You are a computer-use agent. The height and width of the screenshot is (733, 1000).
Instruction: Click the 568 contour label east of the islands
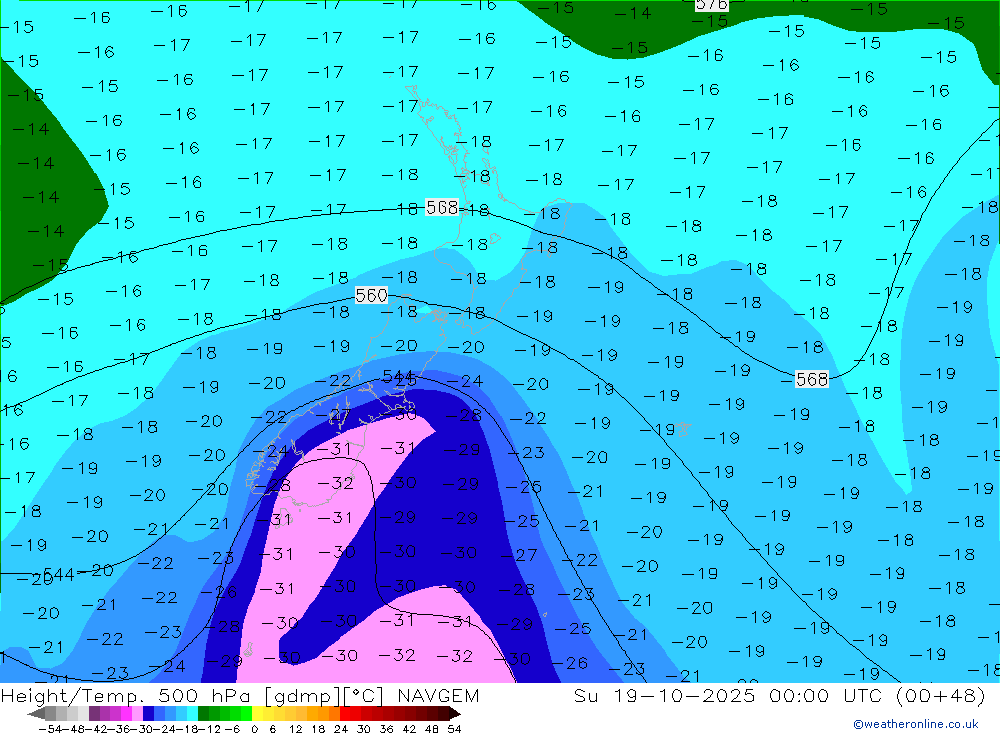click(x=812, y=380)
